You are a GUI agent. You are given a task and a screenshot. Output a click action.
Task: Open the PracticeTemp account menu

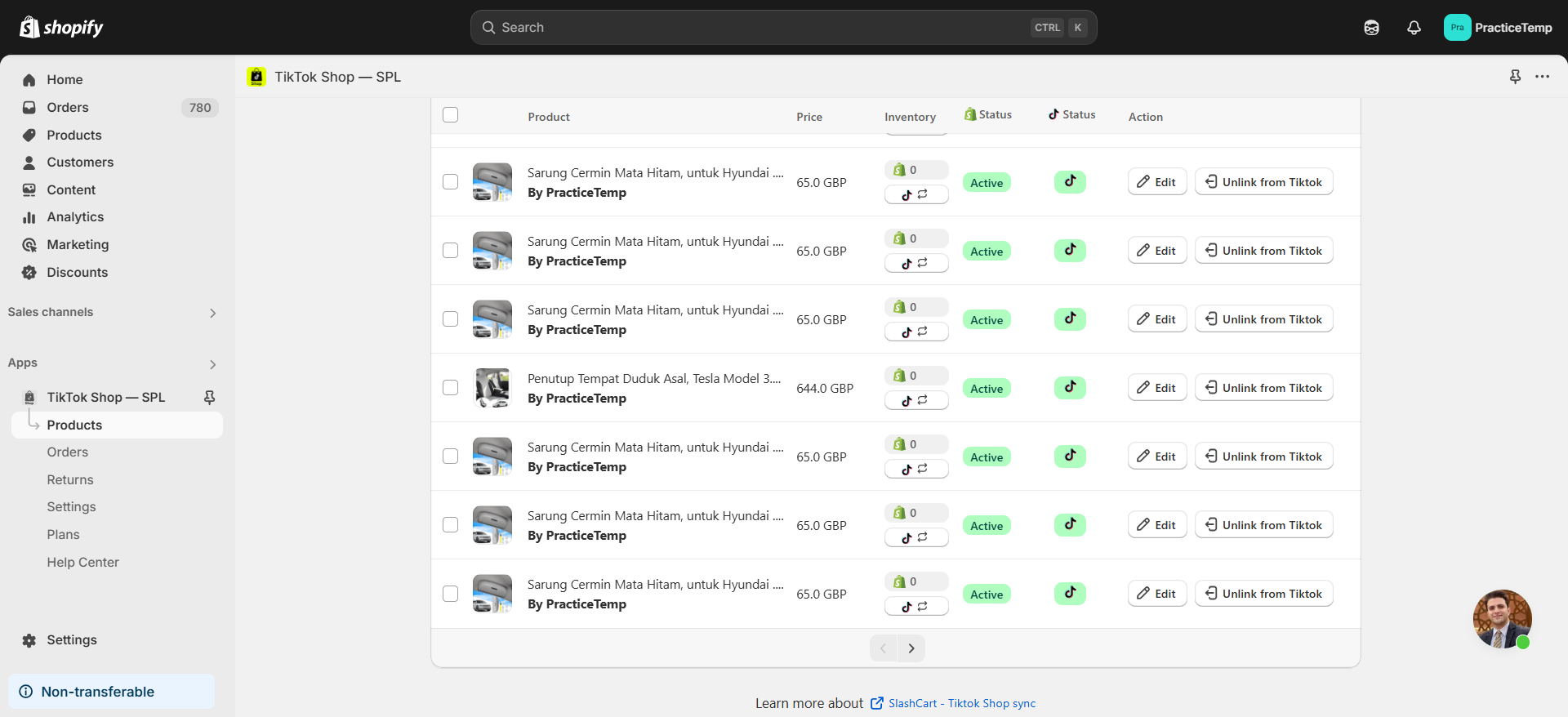(1499, 28)
